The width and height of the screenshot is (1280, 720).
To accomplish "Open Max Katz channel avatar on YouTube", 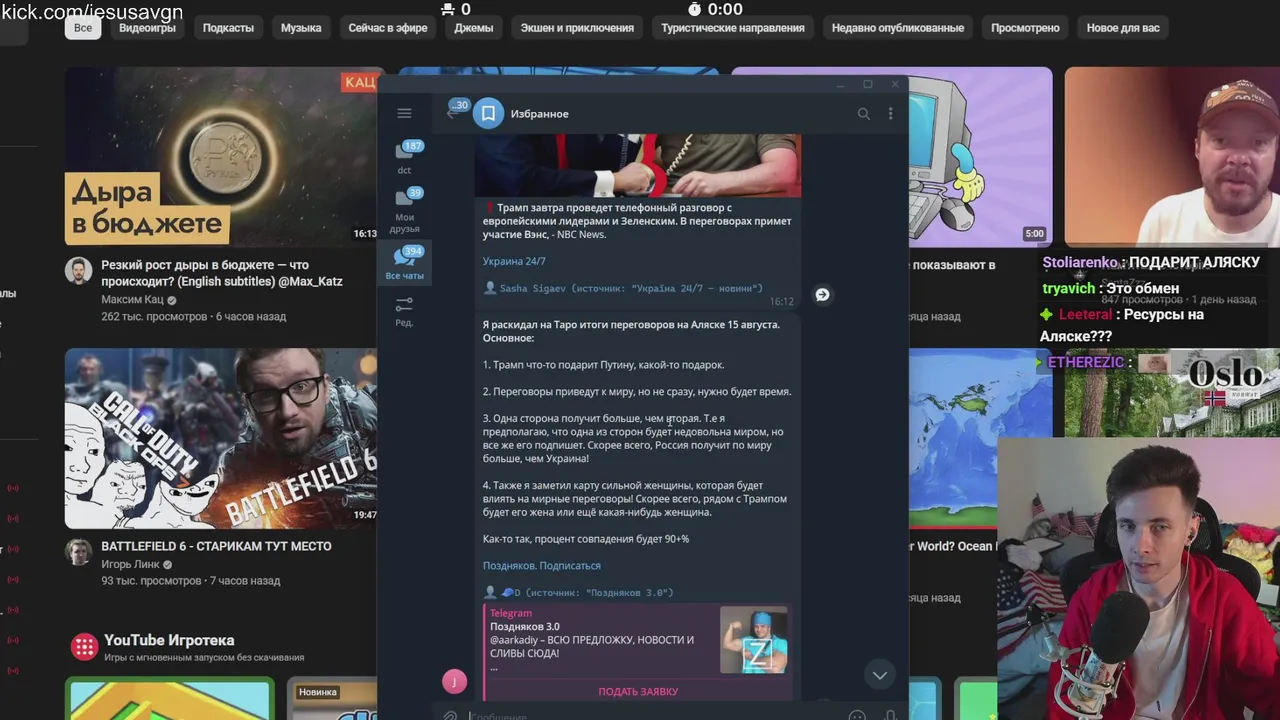I will pos(79,270).
